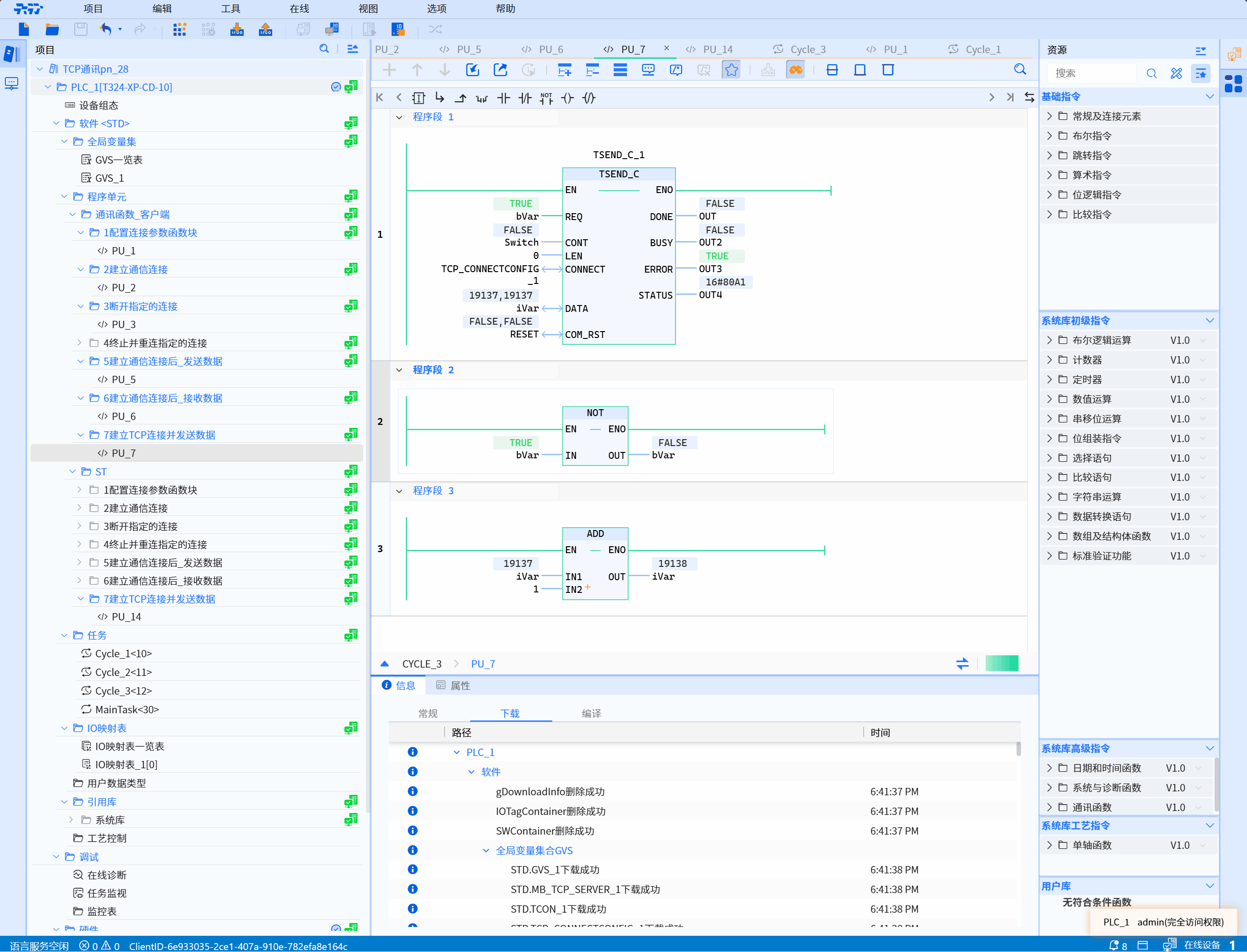The image size is (1247, 952).
Task: Insert a normally open contact
Action: [503, 98]
